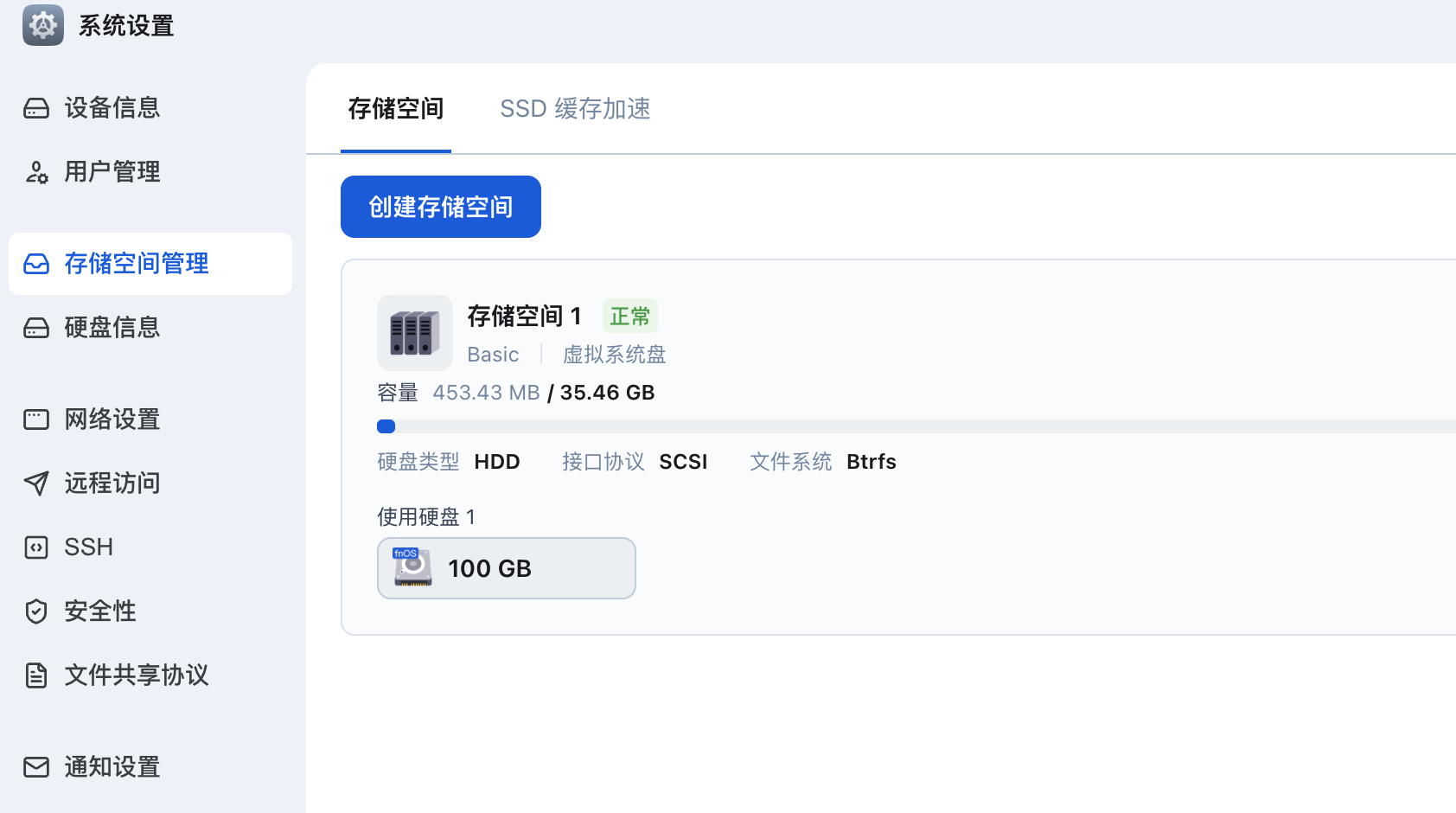Click the Device Info drive icon
The image size is (1456, 813).
pos(36,108)
